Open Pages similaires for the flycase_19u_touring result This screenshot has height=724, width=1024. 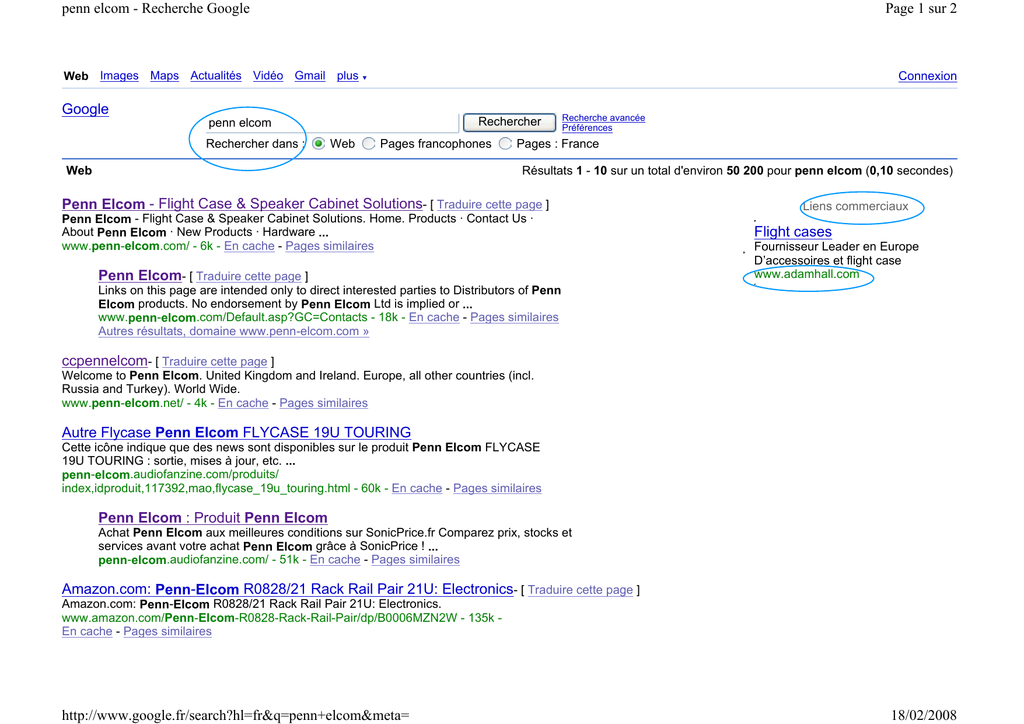click(497, 488)
